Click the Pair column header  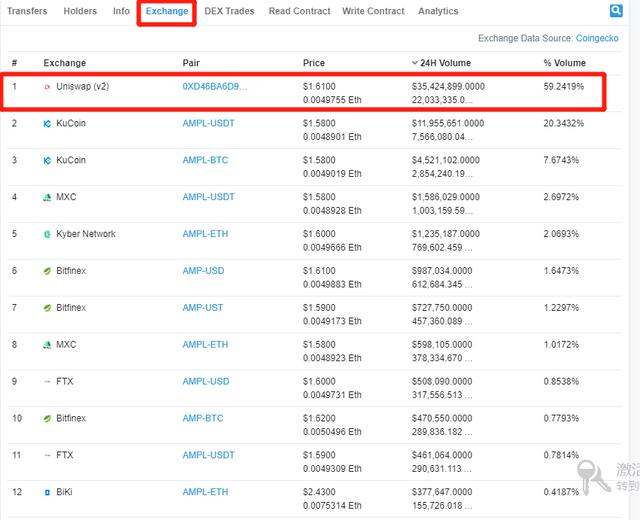(191, 63)
